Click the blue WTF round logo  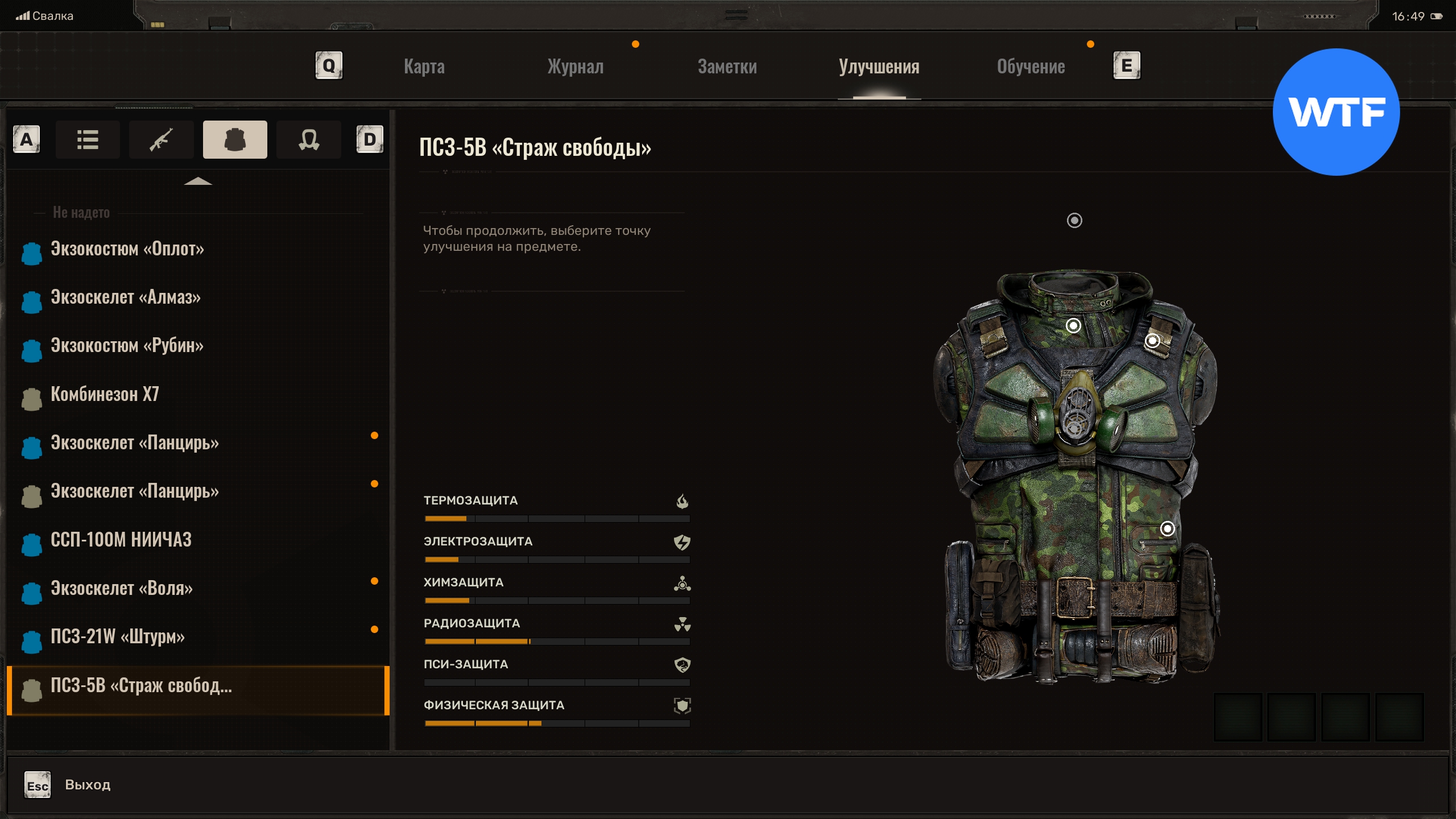pyautogui.click(x=1335, y=112)
